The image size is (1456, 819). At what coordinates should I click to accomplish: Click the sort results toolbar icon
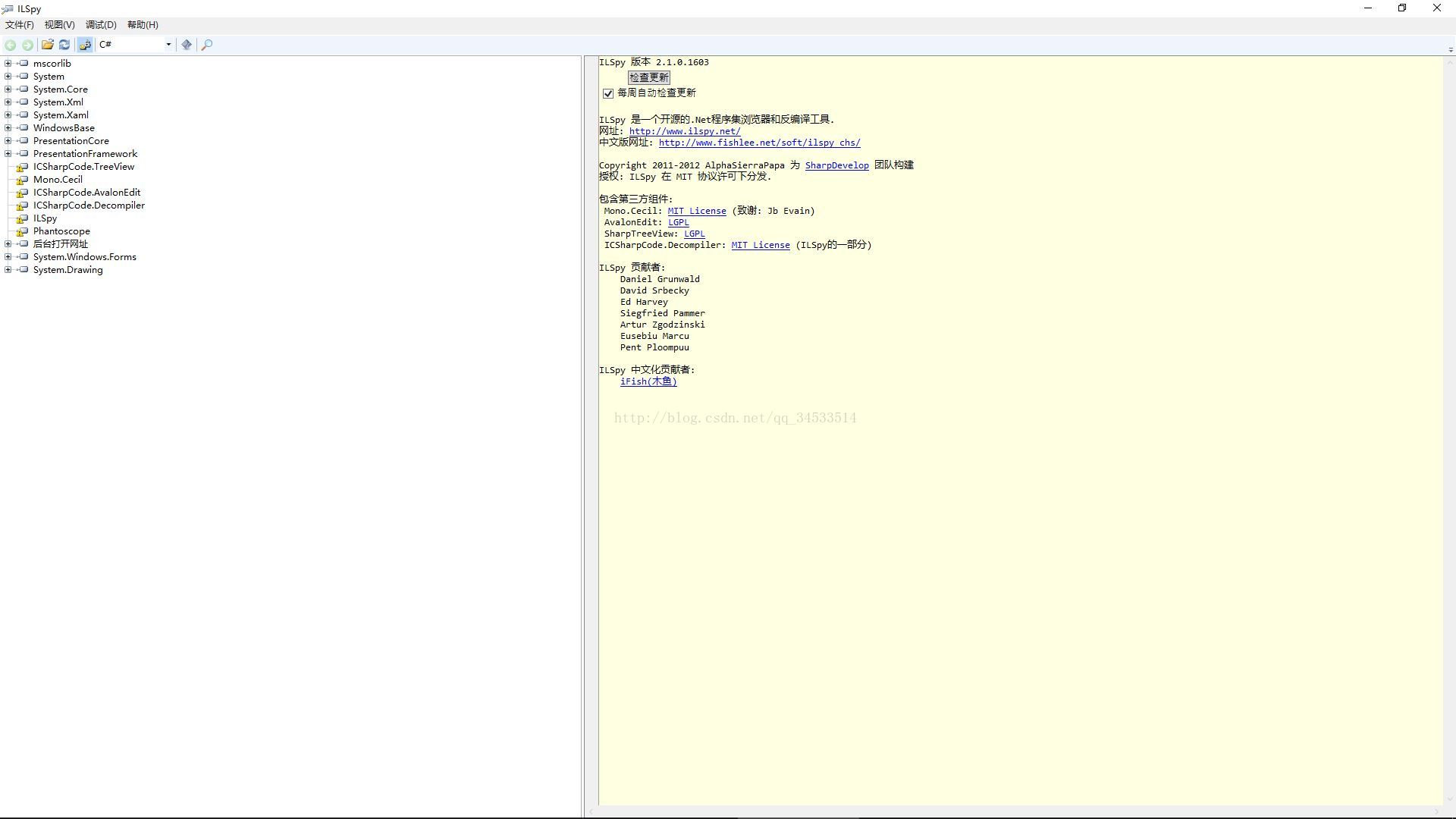click(x=187, y=45)
